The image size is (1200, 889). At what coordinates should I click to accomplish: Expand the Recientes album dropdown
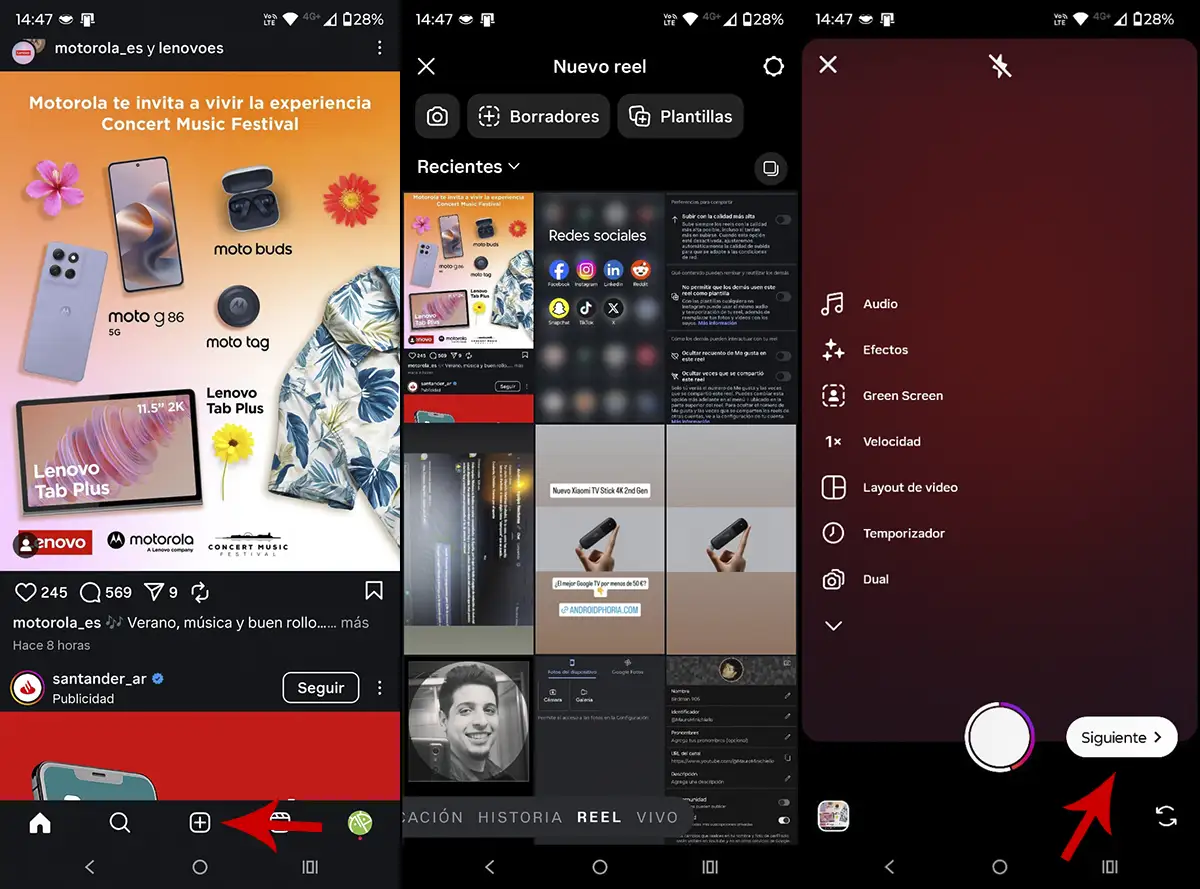(468, 167)
